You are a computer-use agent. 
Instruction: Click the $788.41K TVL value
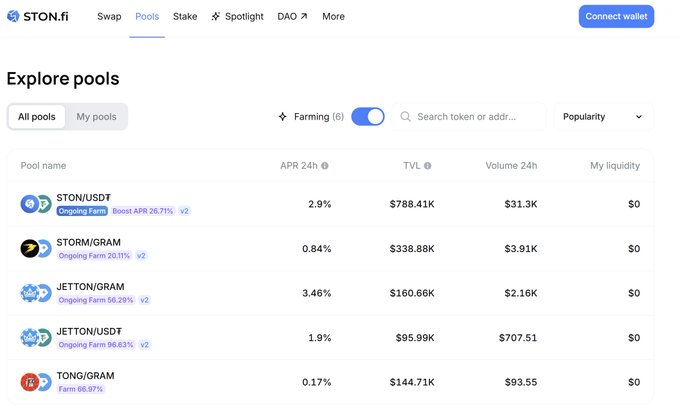[x=412, y=204]
